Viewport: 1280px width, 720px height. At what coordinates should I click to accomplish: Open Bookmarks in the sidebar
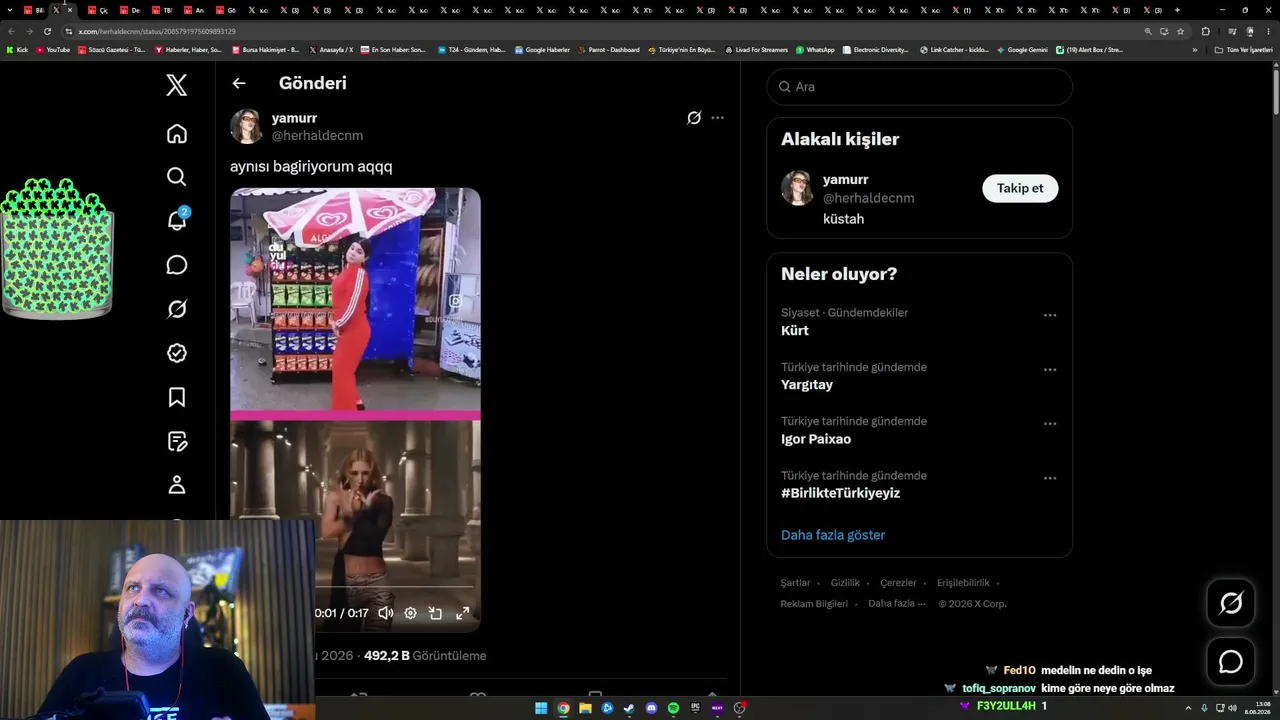point(177,397)
